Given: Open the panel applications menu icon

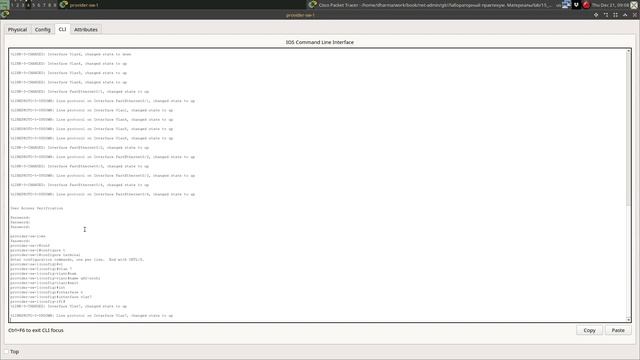Looking at the screenshot, I should point(4,4).
